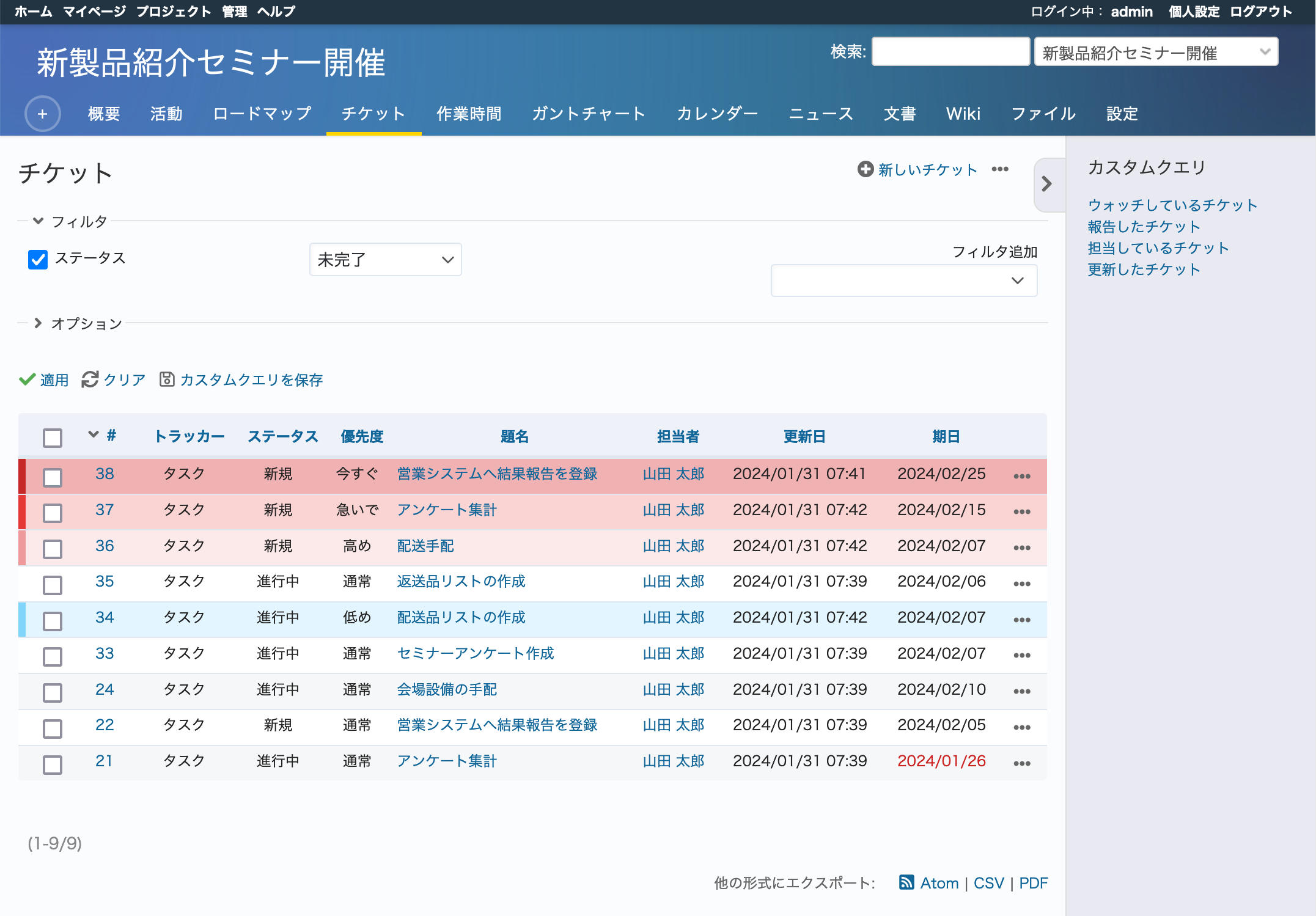Click 山田 太郎 assignee on ticket 38
This screenshot has height=916, width=1316.
click(674, 474)
